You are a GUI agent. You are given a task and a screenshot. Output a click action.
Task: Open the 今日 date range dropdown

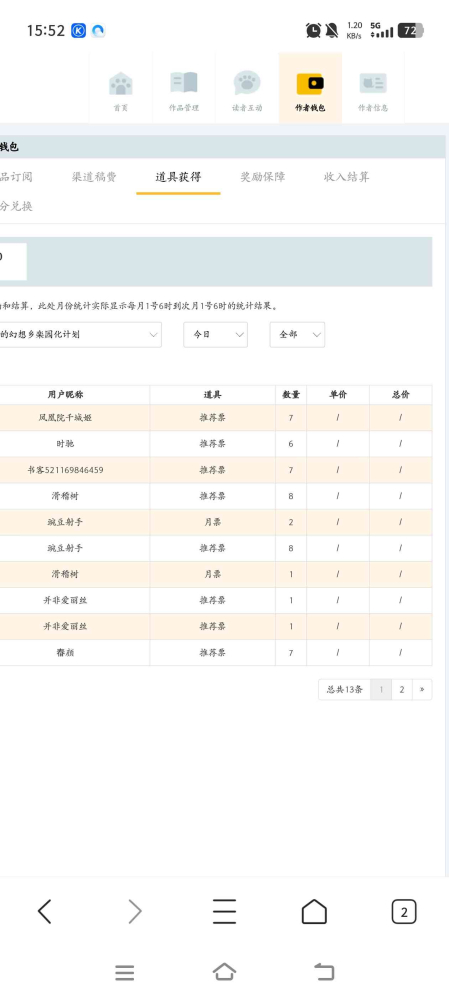[x=215, y=334]
